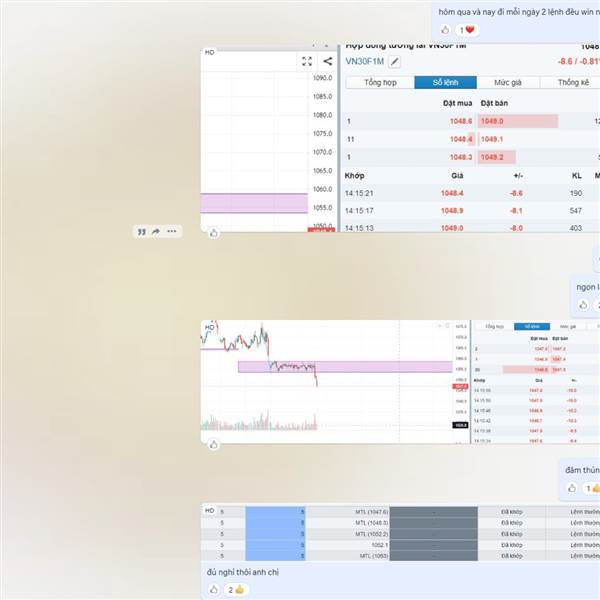Viewport: 600px width, 600px height.
Task: Click bid price 1048.6 in Đặt mua
Action: (x=461, y=121)
